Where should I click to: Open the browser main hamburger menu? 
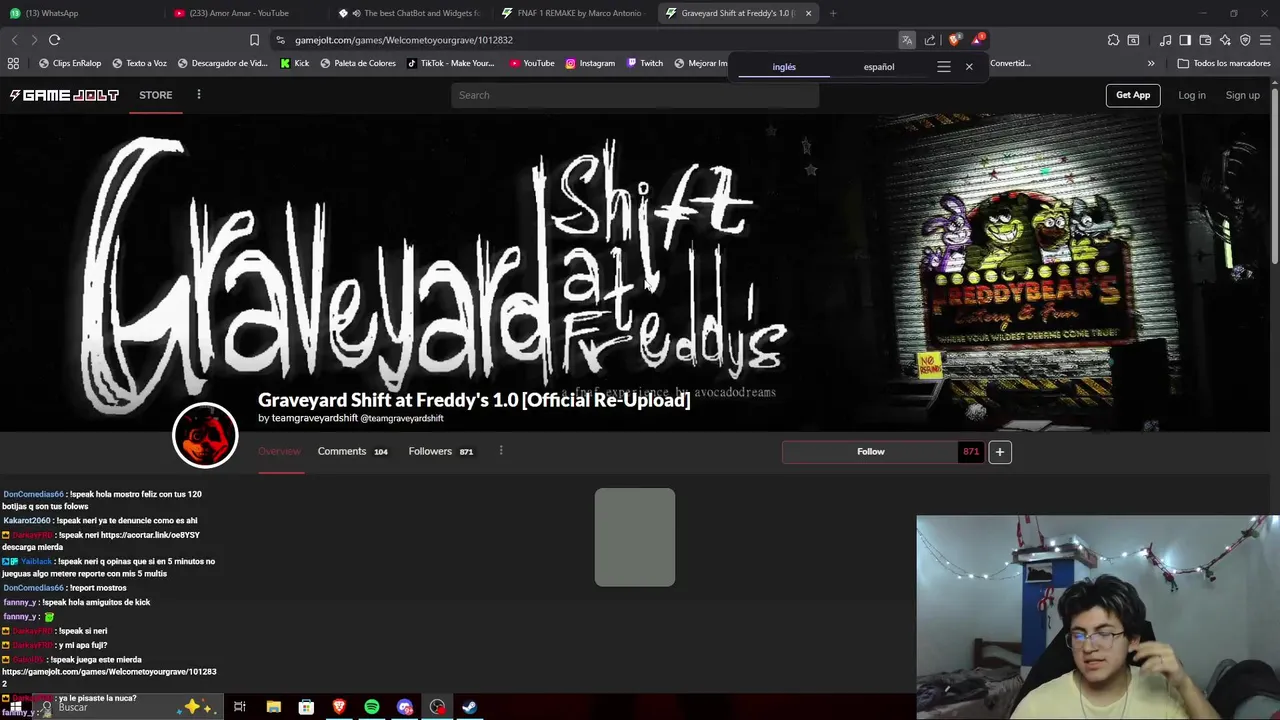[x=1266, y=40]
